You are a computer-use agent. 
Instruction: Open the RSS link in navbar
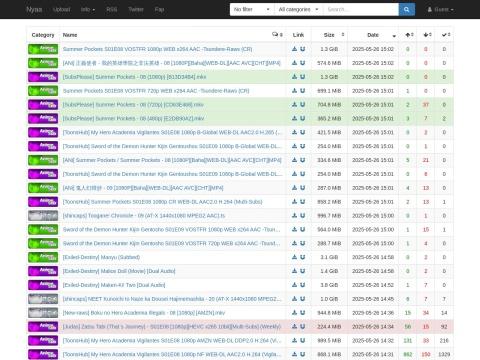tap(112, 9)
